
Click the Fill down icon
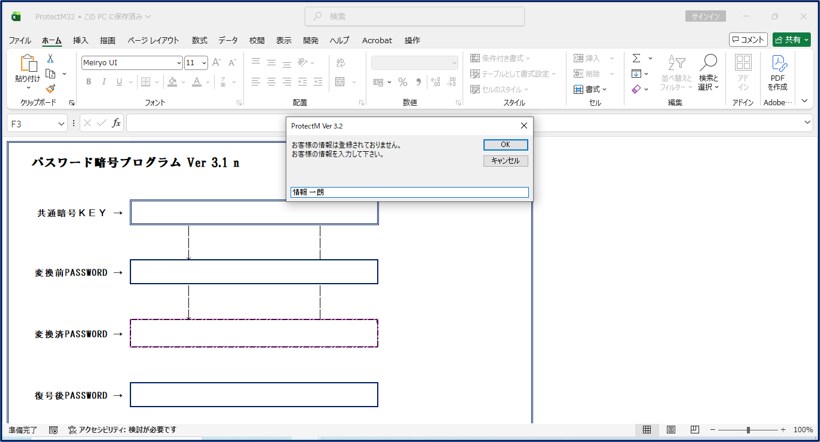pyautogui.click(x=636, y=74)
